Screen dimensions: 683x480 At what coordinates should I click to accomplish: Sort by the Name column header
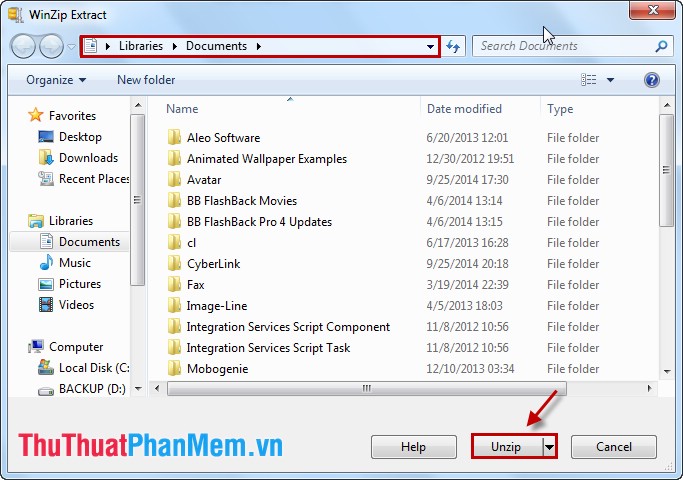point(182,108)
